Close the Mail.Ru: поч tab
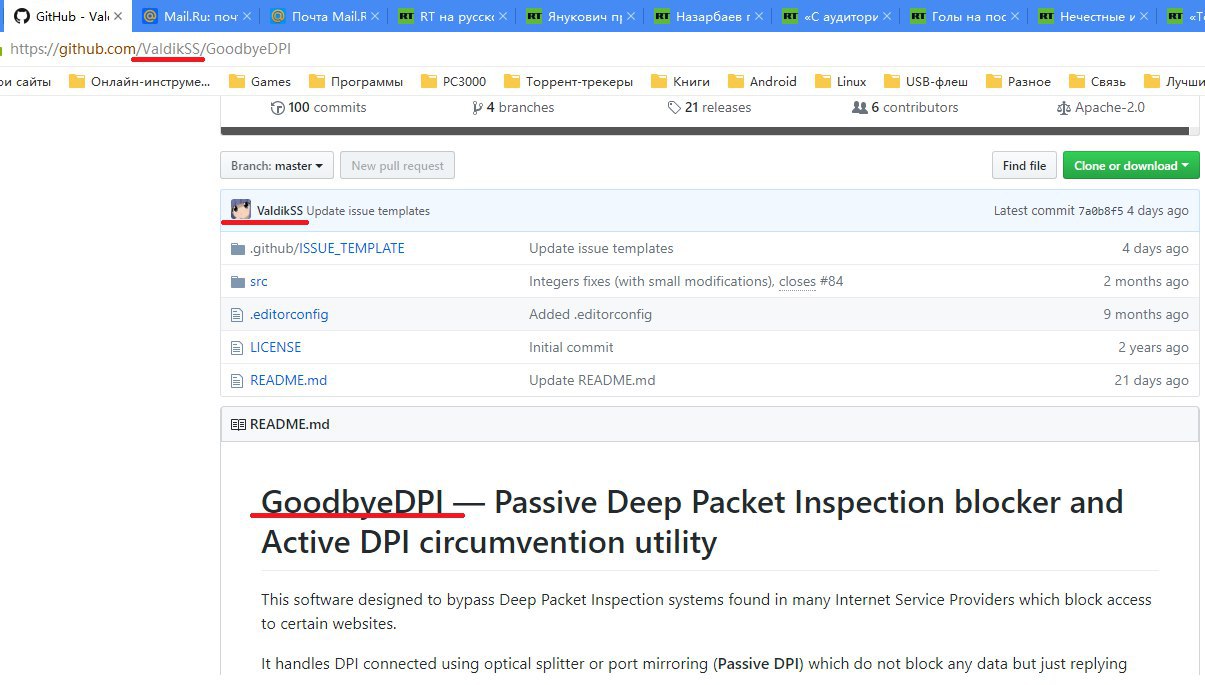 (x=249, y=16)
